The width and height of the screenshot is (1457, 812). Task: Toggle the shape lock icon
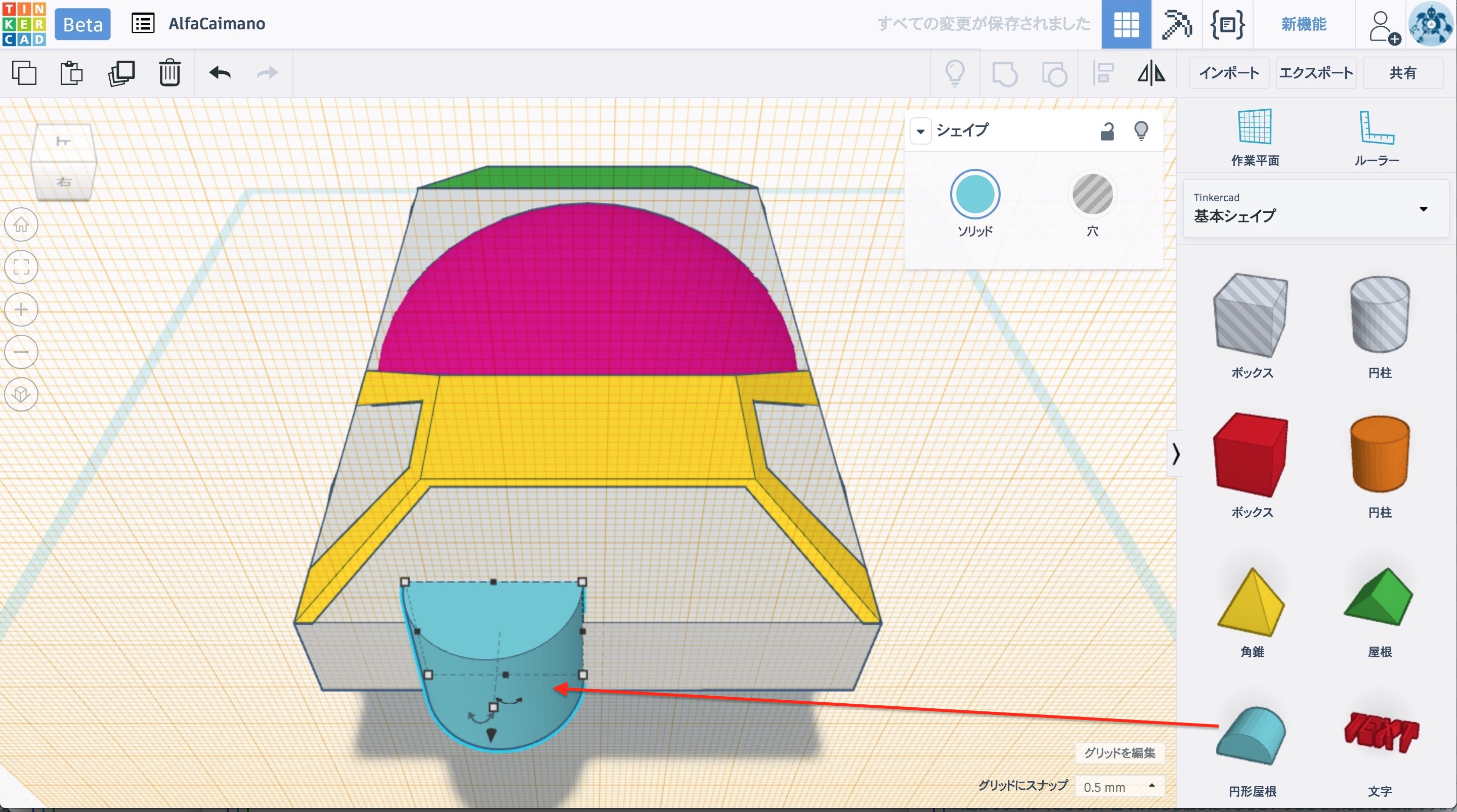tap(1107, 131)
